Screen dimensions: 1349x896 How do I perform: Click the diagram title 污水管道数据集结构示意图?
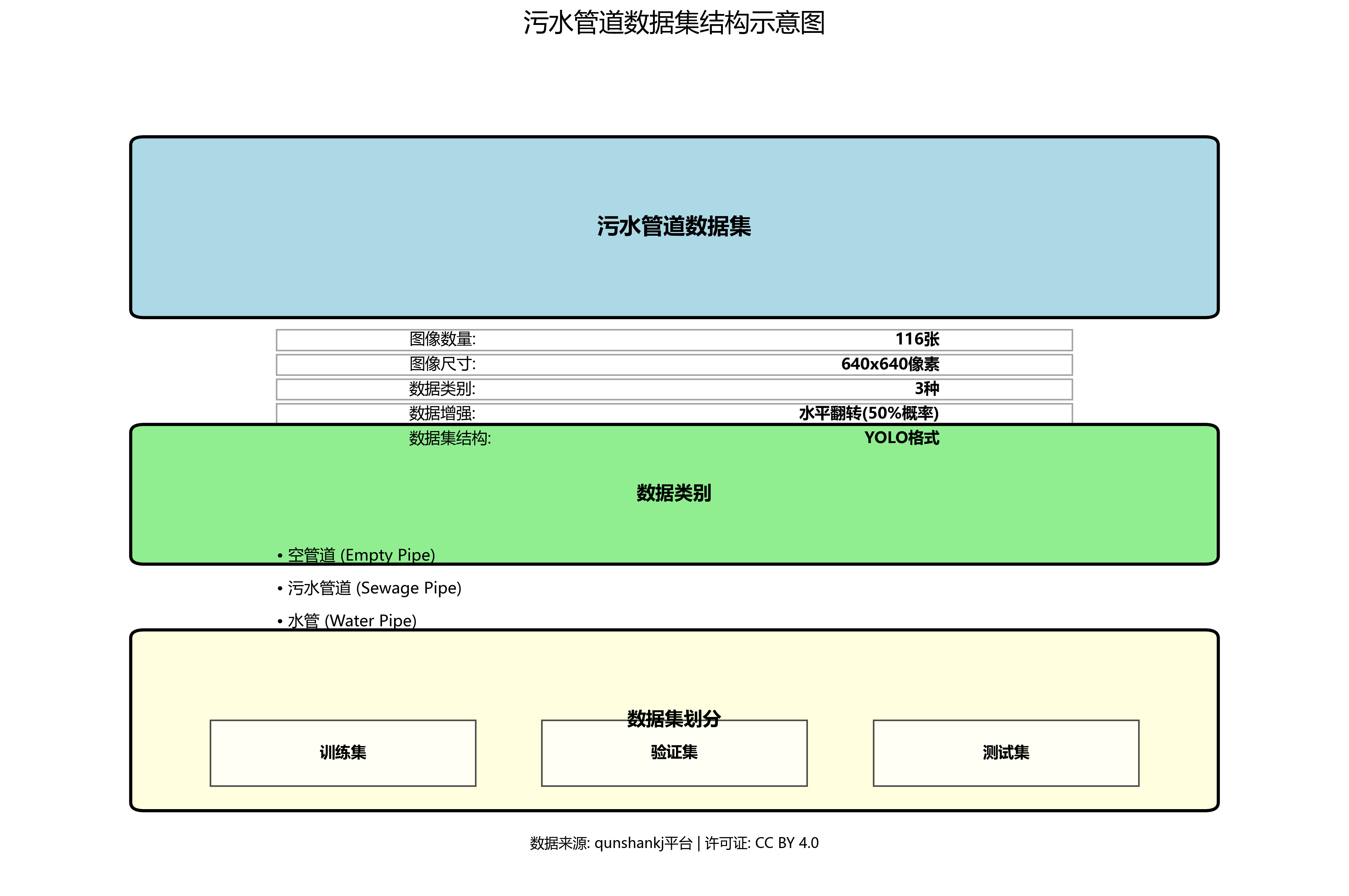click(x=674, y=23)
